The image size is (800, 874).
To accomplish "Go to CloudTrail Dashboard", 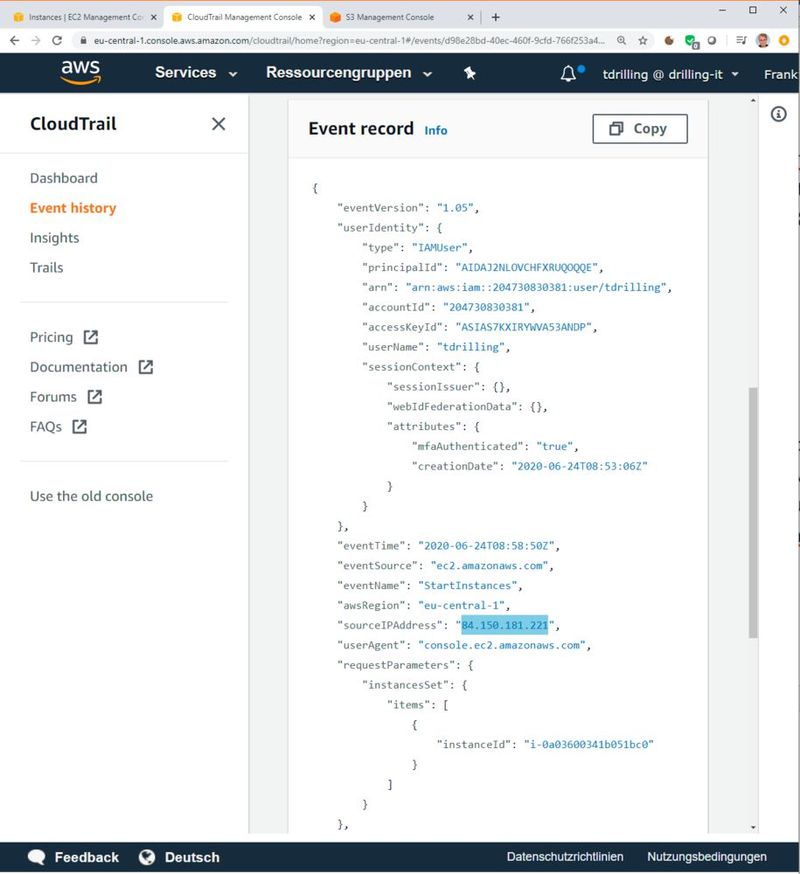I will [x=64, y=178].
